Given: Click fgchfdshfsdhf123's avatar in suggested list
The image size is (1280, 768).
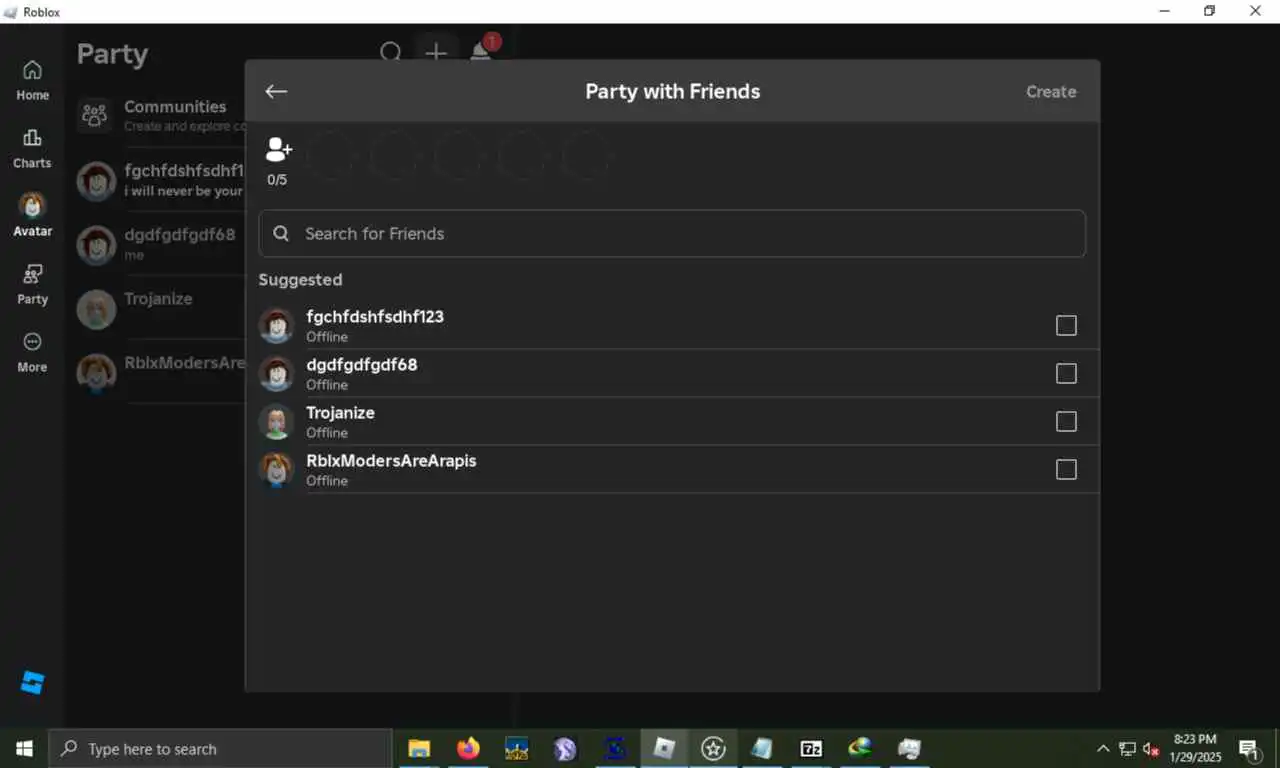Looking at the screenshot, I should [276, 325].
